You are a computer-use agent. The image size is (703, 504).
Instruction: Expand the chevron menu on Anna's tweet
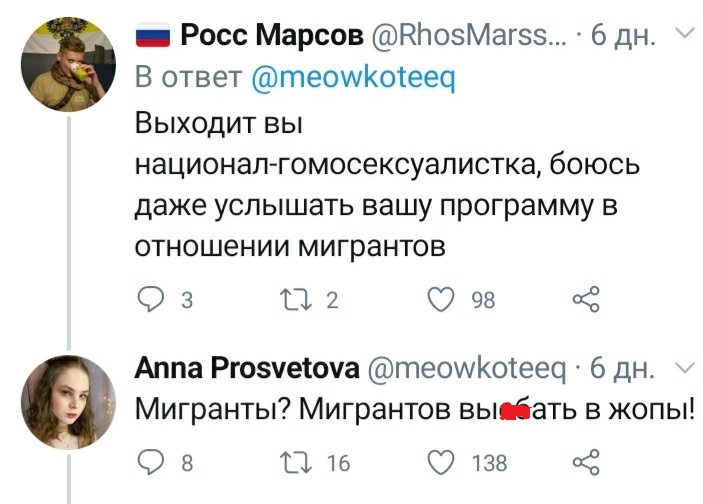click(x=684, y=369)
